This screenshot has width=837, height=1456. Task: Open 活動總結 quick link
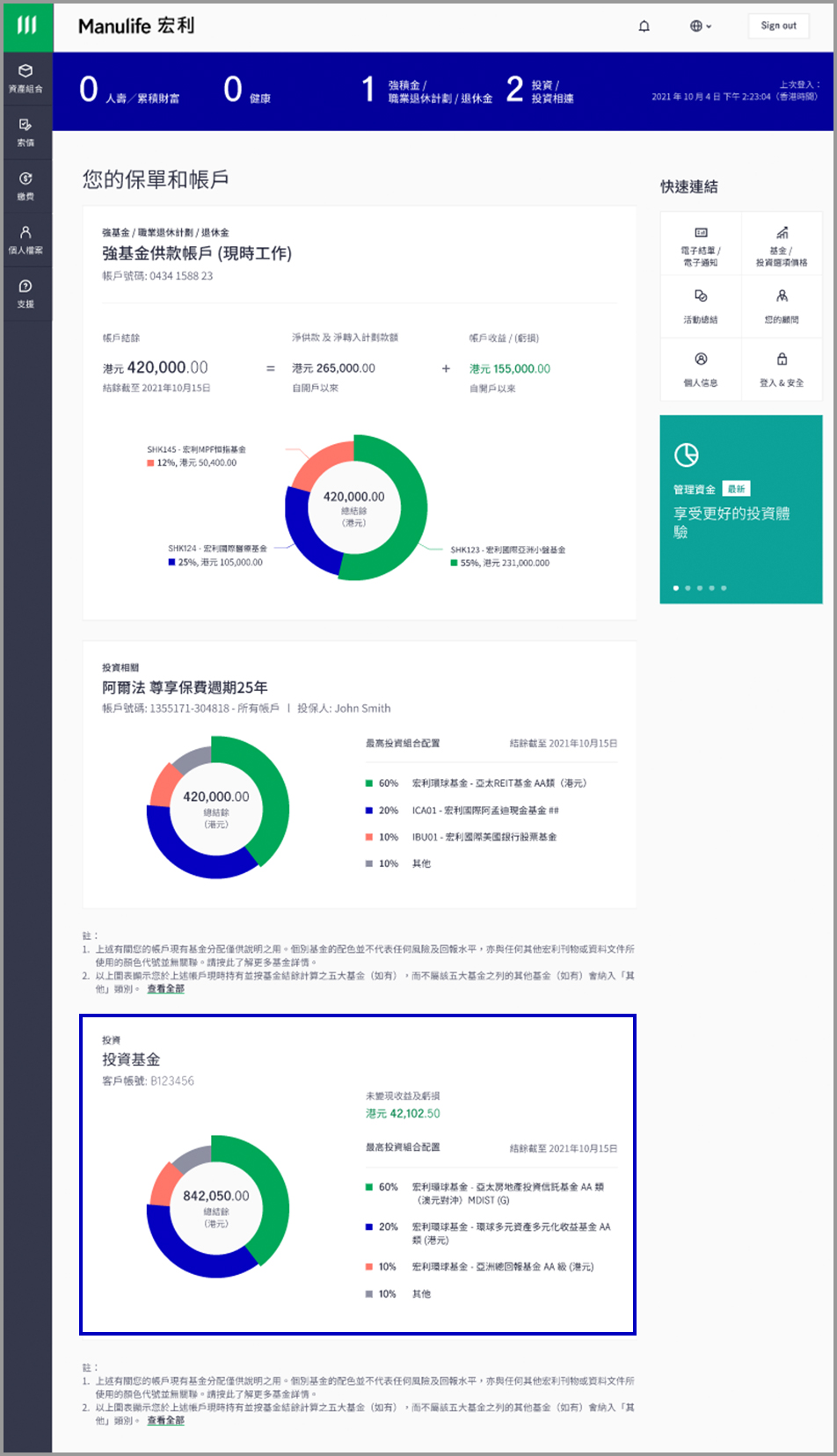[701, 306]
